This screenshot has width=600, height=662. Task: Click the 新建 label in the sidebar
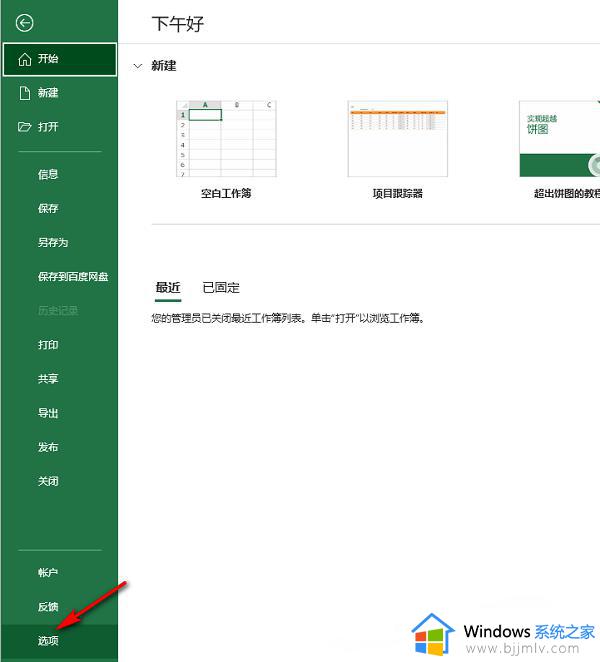[x=48, y=93]
